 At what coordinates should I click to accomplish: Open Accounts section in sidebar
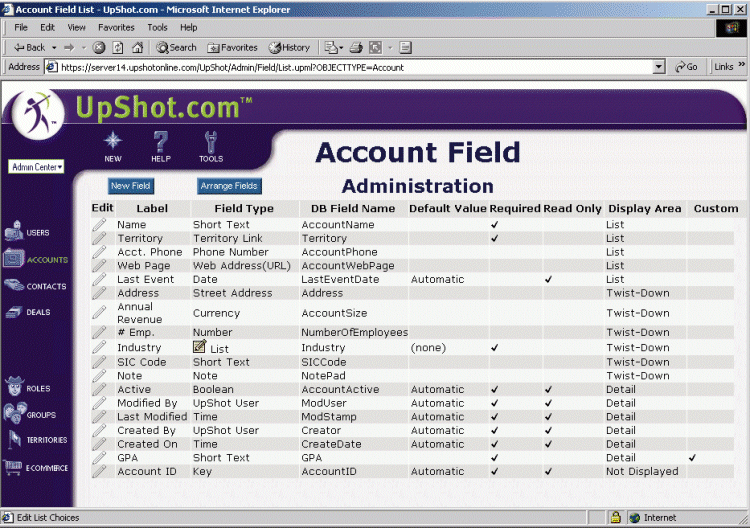tap(35, 259)
